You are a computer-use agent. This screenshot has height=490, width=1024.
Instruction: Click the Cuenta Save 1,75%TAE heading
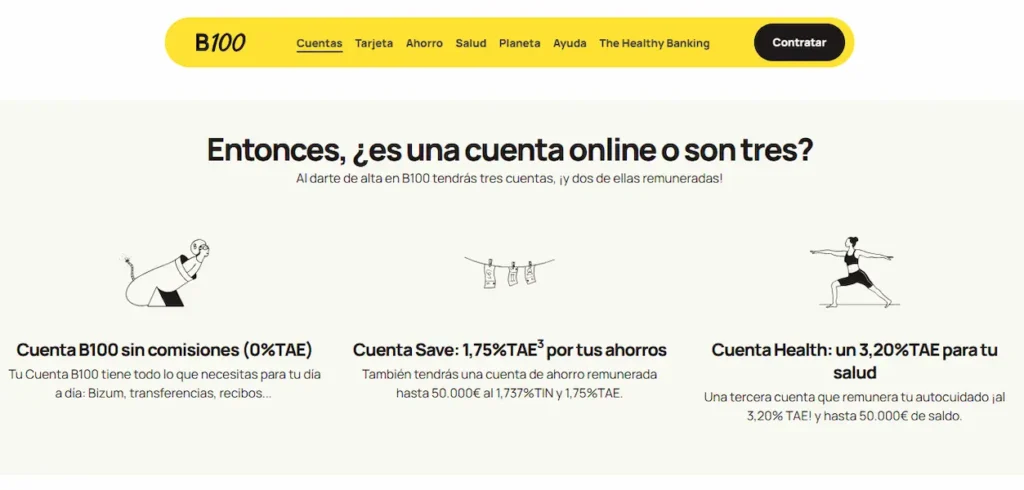[x=509, y=350]
